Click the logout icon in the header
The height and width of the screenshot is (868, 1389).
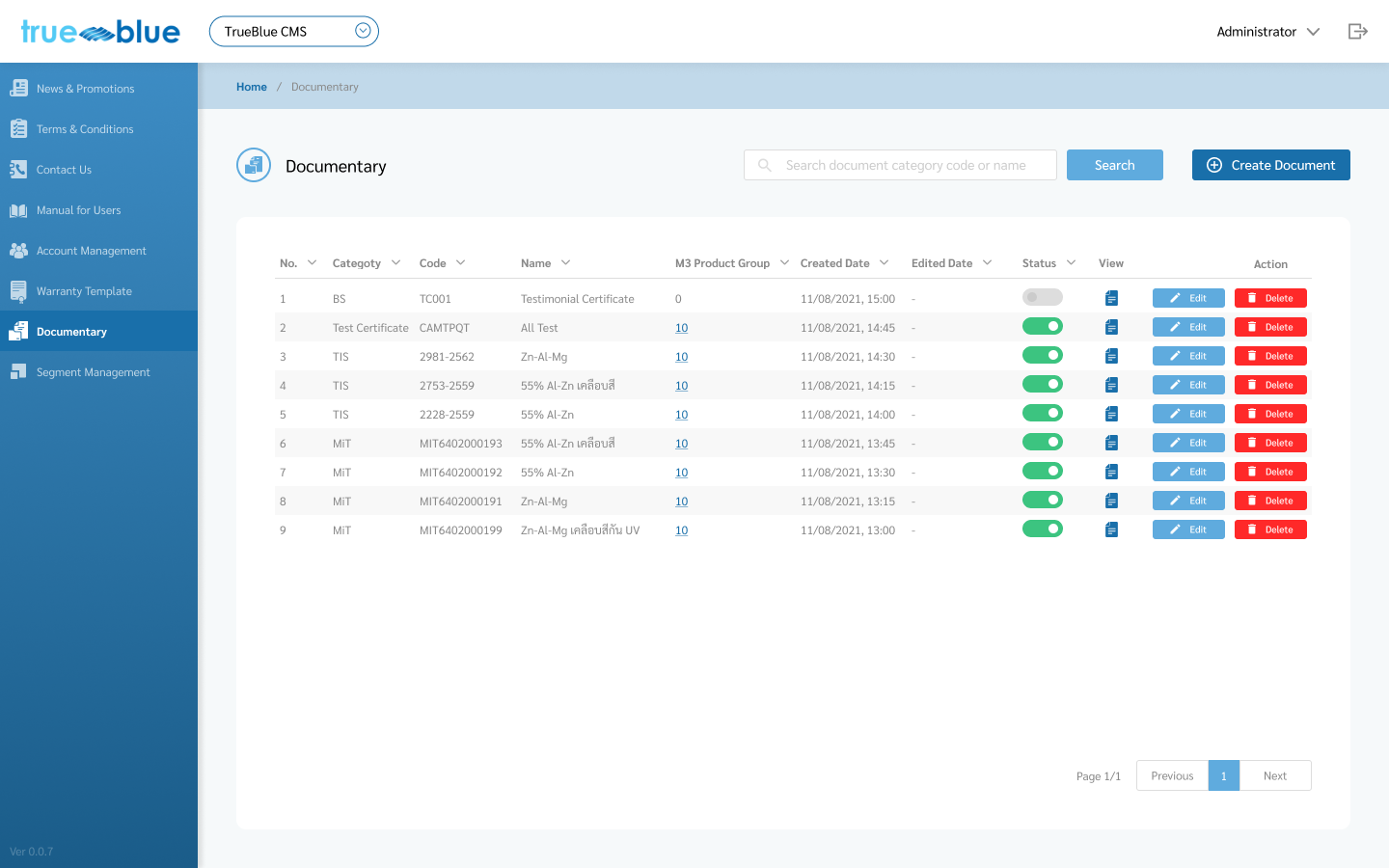(1357, 32)
